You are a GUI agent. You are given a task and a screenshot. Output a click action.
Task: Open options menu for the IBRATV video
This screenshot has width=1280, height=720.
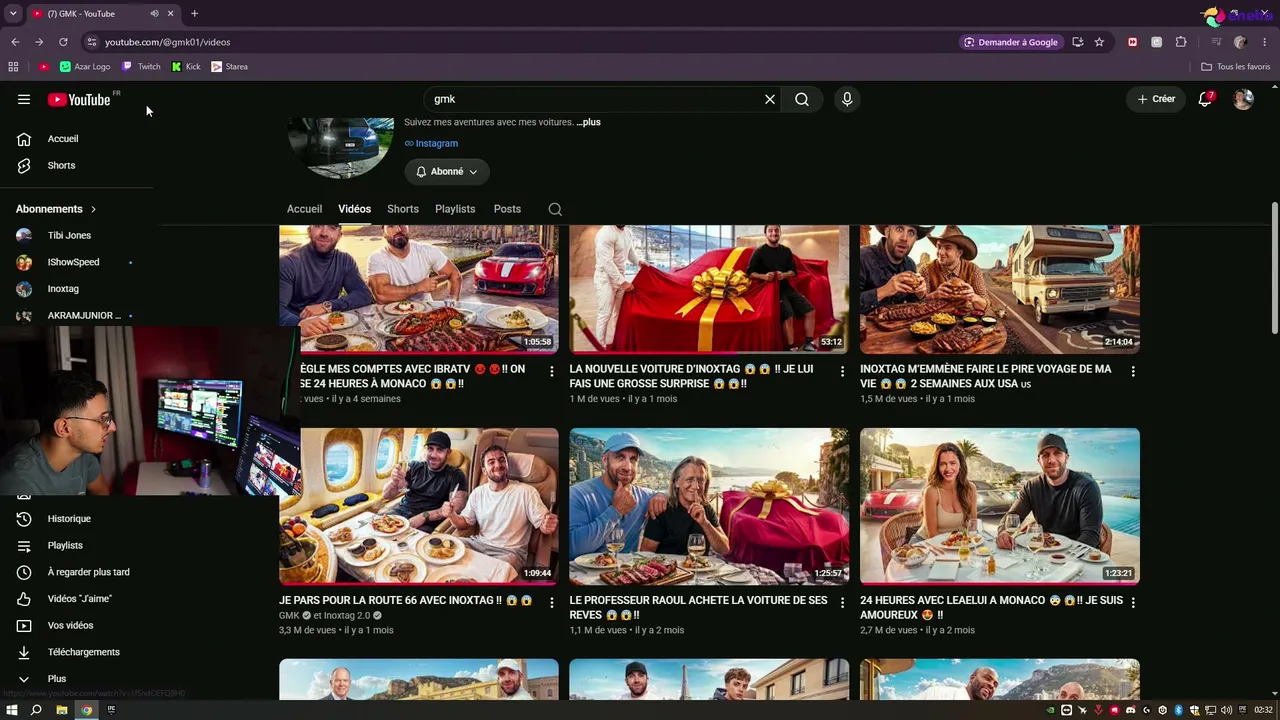point(552,371)
